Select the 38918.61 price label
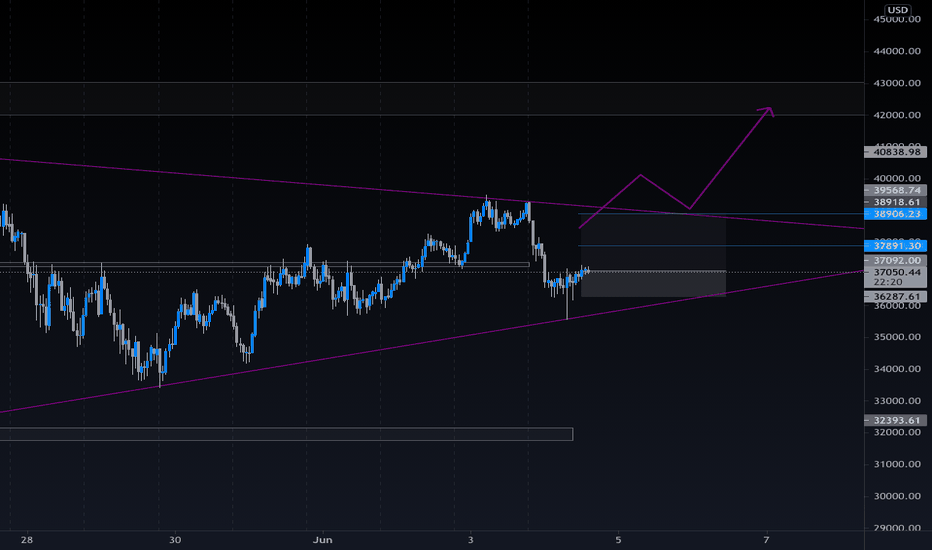Viewport: 932px width, 550px height. pos(895,202)
